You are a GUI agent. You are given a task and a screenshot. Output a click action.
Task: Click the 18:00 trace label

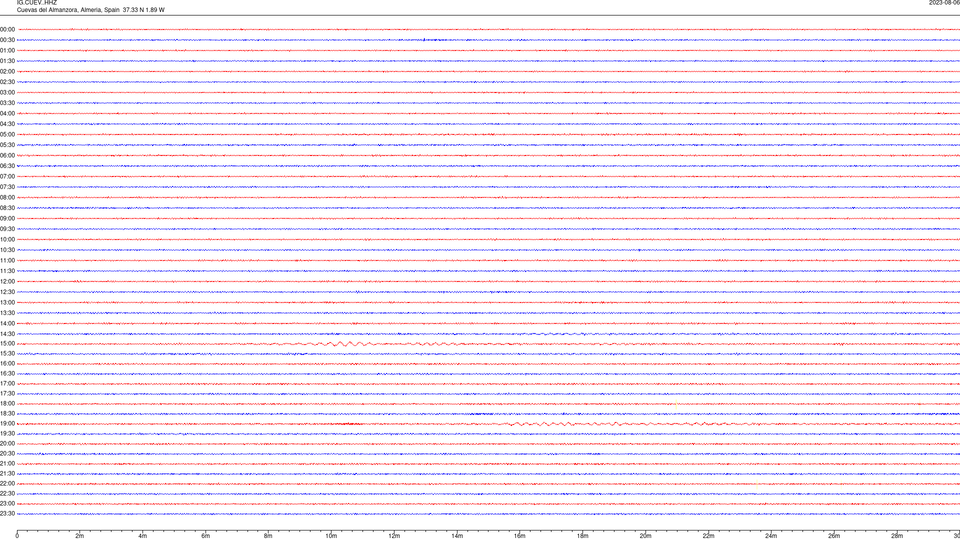7,403
